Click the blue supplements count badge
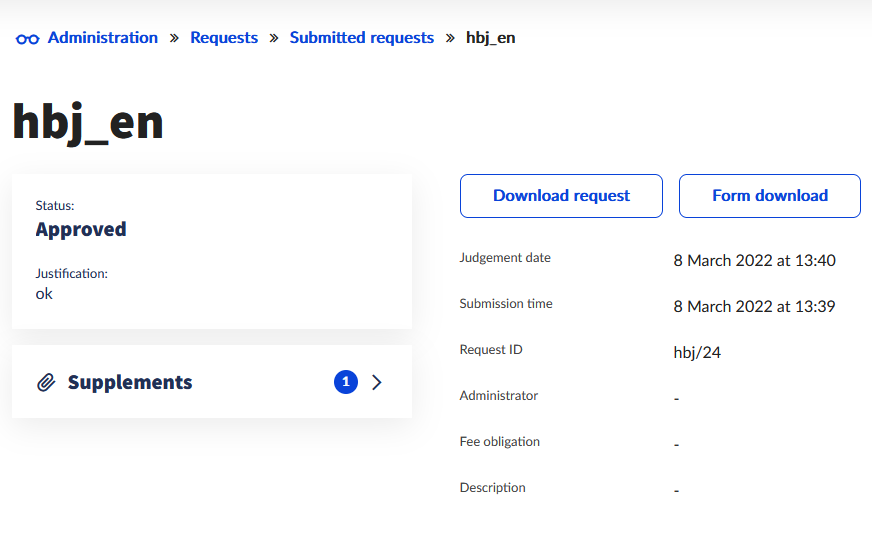This screenshot has width=872, height=533. point(345,382)
